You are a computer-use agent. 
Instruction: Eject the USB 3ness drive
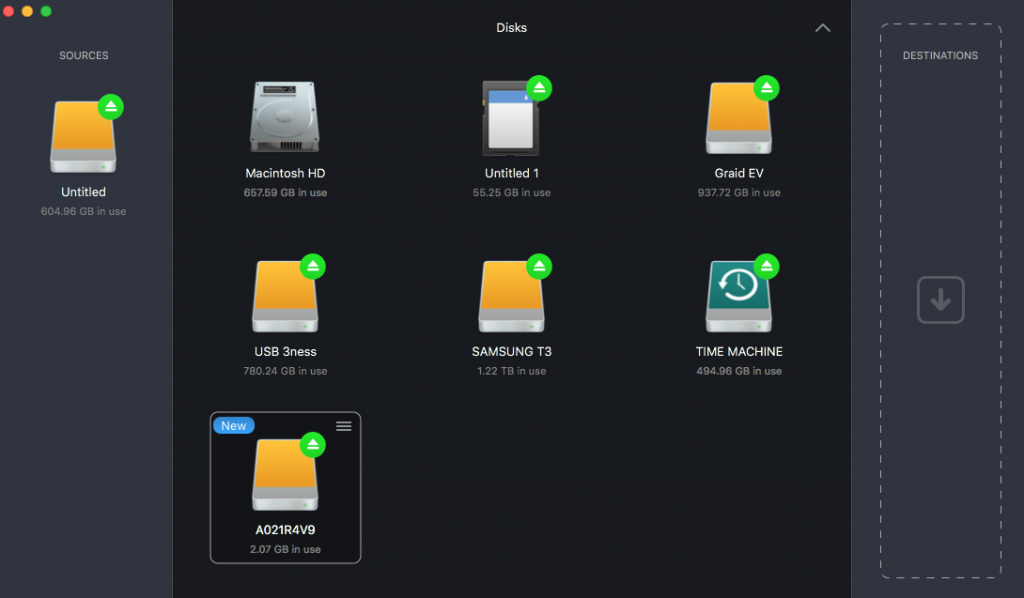[x=314, y=266]
